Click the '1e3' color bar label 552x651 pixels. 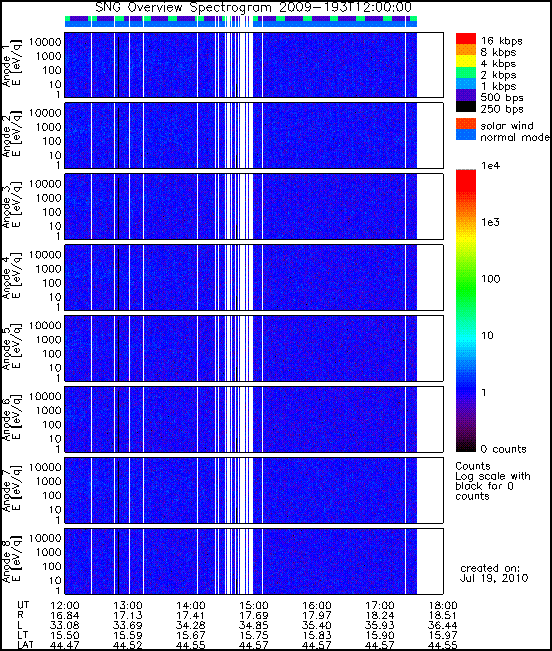pos(490,222)
